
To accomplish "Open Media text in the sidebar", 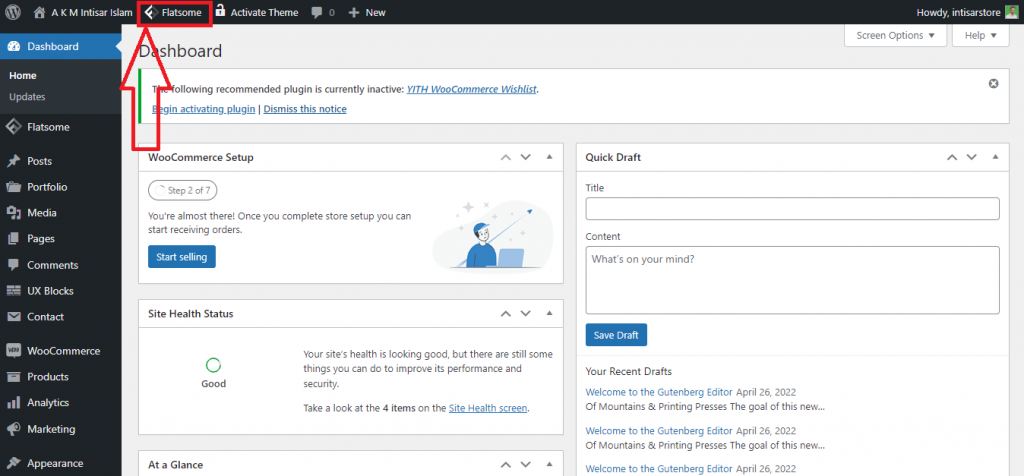I will (42, 213).
